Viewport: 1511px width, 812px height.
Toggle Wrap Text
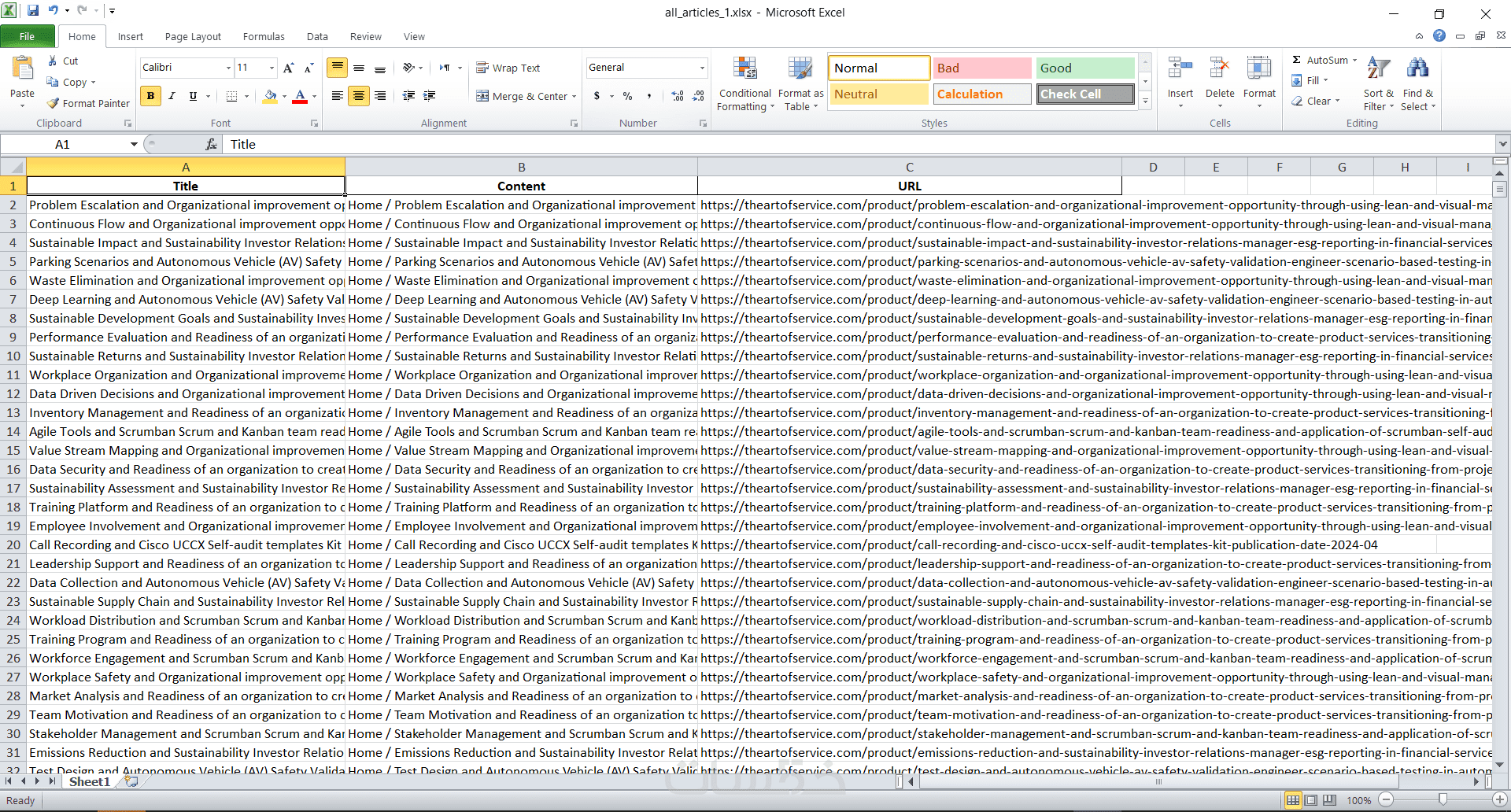508,68
